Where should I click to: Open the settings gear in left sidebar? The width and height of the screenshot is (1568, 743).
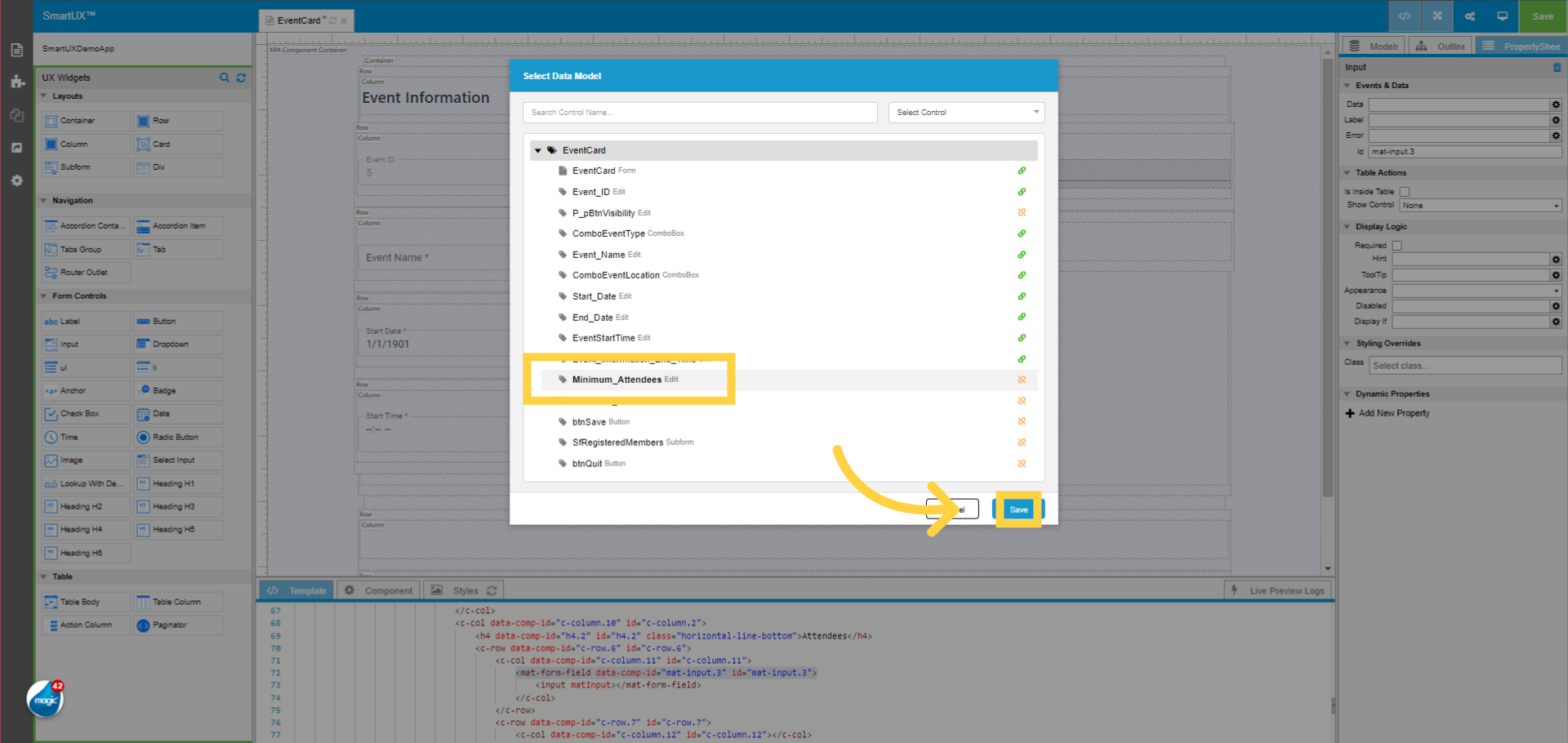tap(16, 180)
